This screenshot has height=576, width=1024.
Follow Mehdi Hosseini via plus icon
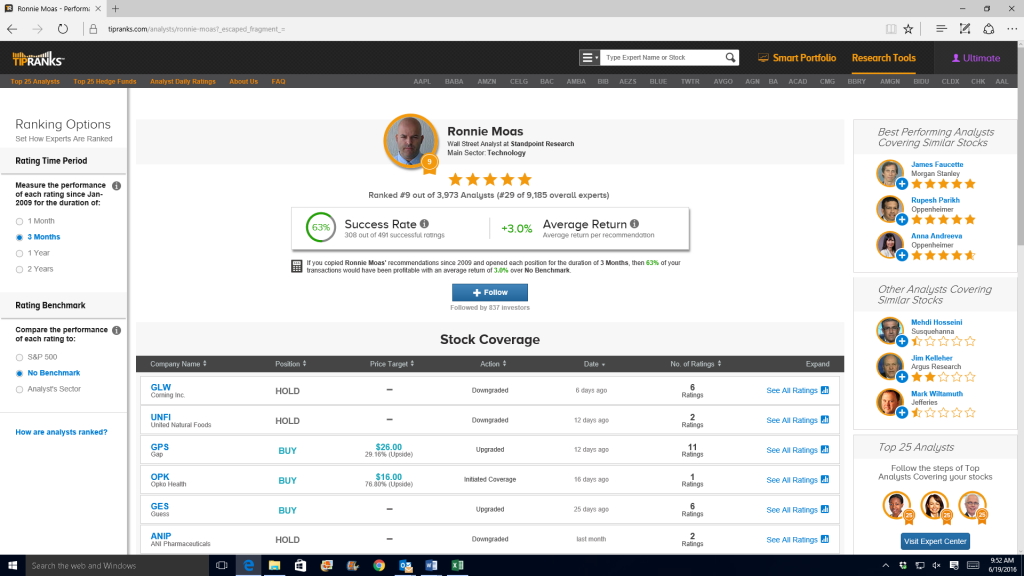point(902,342)
